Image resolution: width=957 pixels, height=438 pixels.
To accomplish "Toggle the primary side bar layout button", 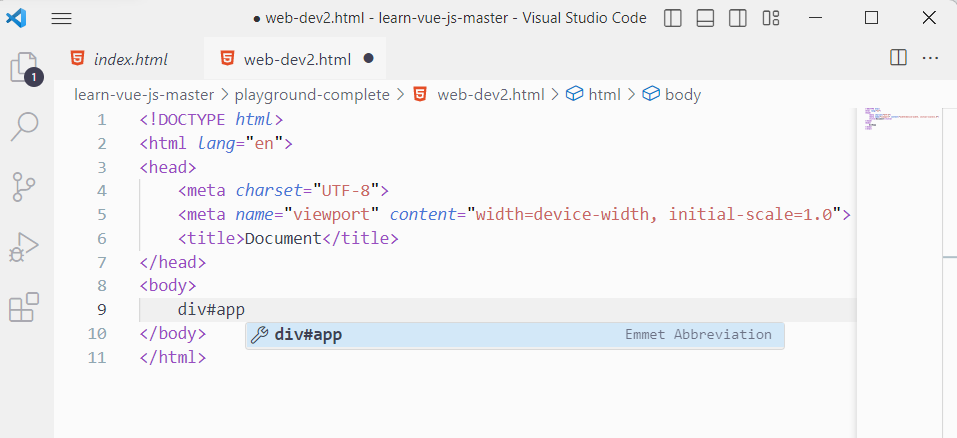I will coord(673,18).
